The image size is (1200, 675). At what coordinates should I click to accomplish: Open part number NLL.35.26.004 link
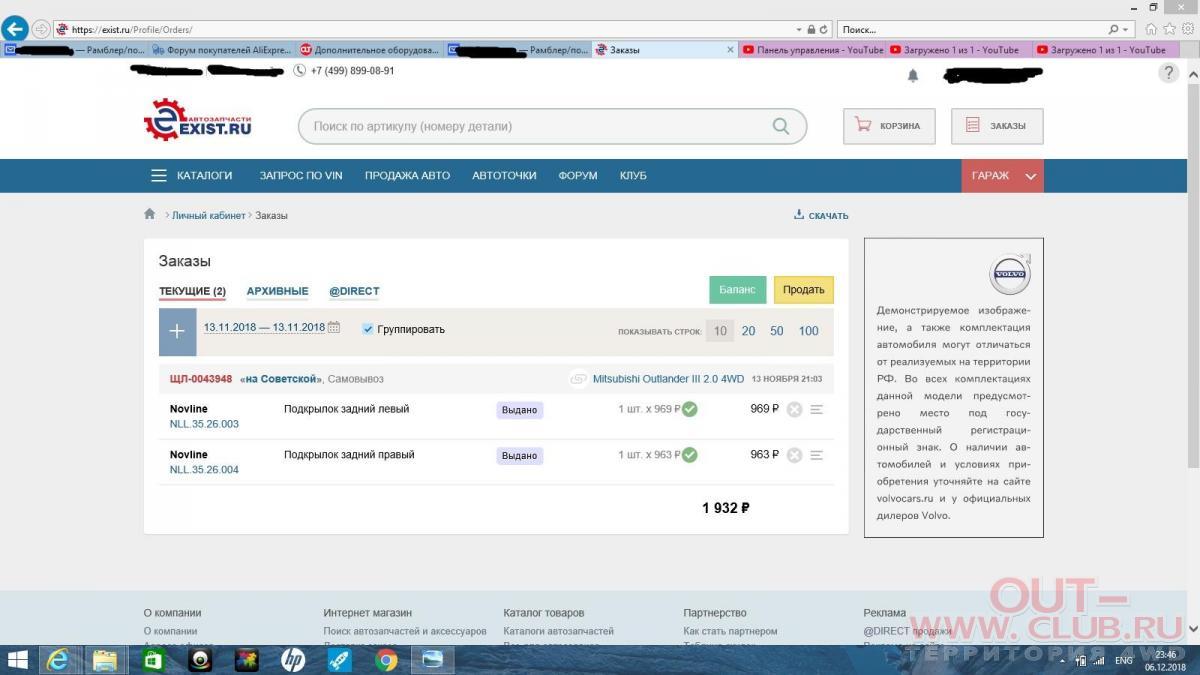(x=204, y=470)
